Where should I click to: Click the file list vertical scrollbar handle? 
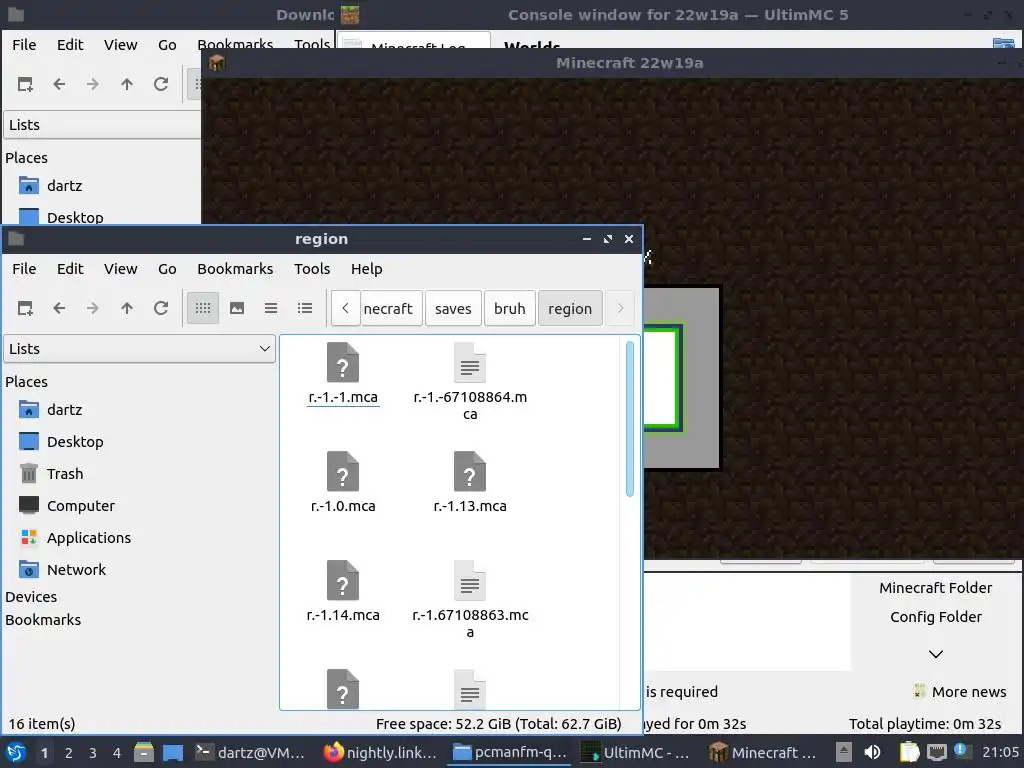point(630,419)
